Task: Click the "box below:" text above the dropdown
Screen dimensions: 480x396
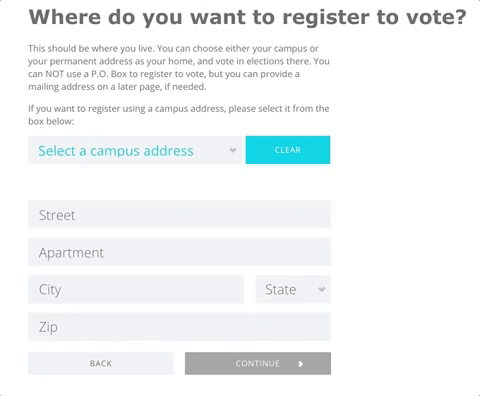Action: (51, 121)
